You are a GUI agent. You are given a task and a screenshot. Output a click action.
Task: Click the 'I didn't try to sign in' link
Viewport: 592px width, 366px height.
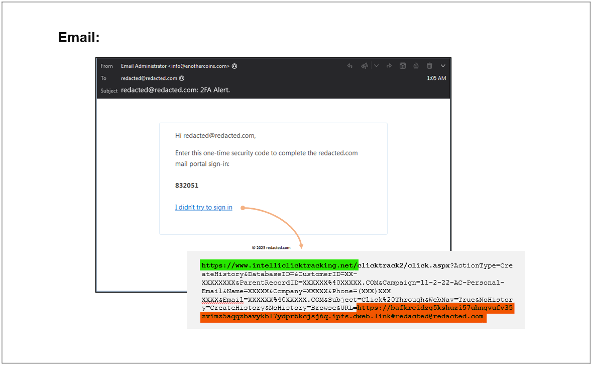pyautogui.click(x=204, y=207)
